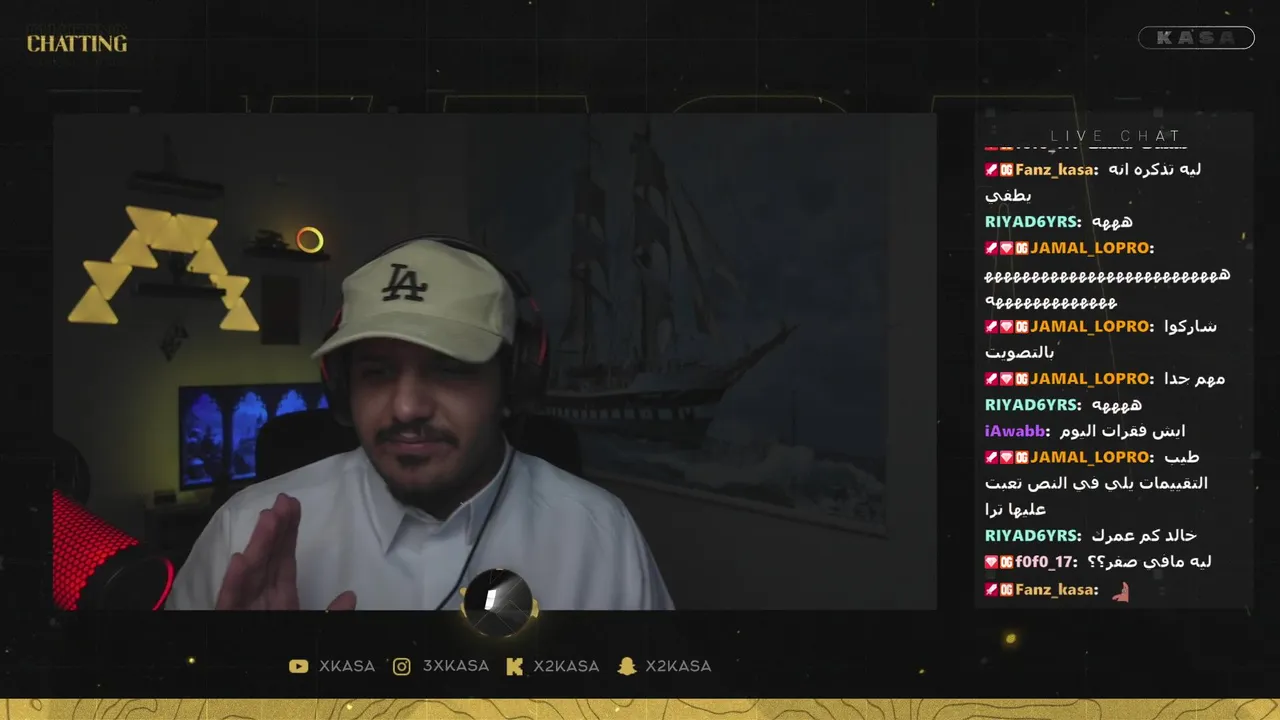Select the first RIYAD6YRS username in chat

pos(1032,222)
